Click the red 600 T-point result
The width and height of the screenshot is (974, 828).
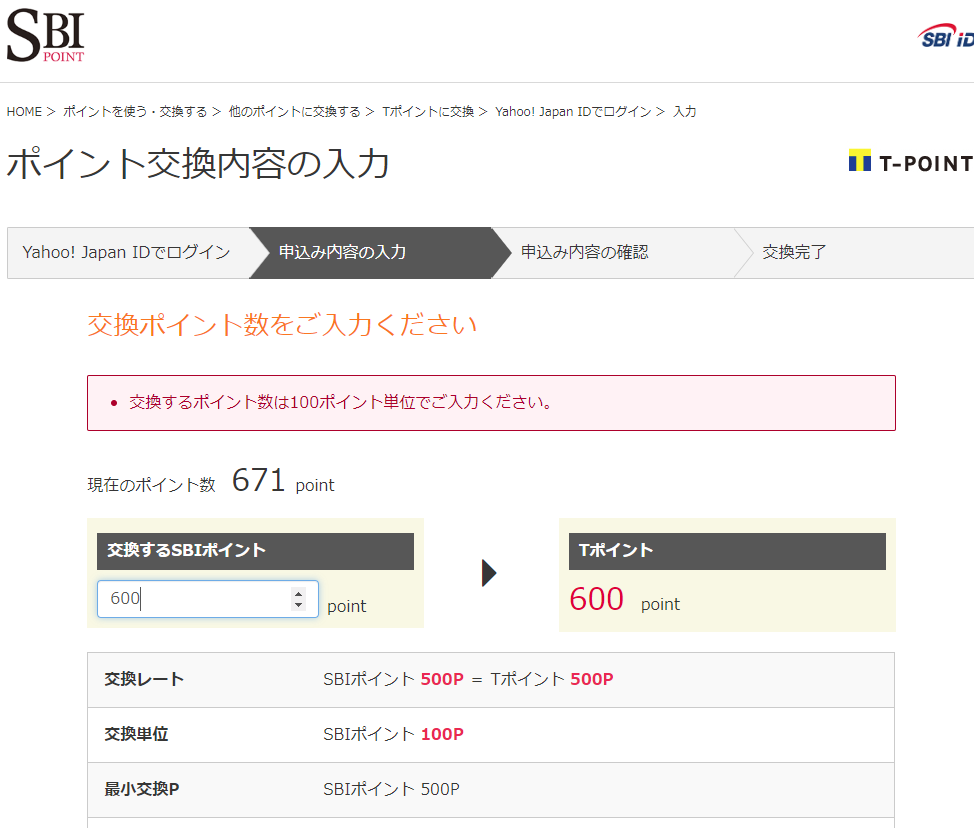[x=596, y=599]
